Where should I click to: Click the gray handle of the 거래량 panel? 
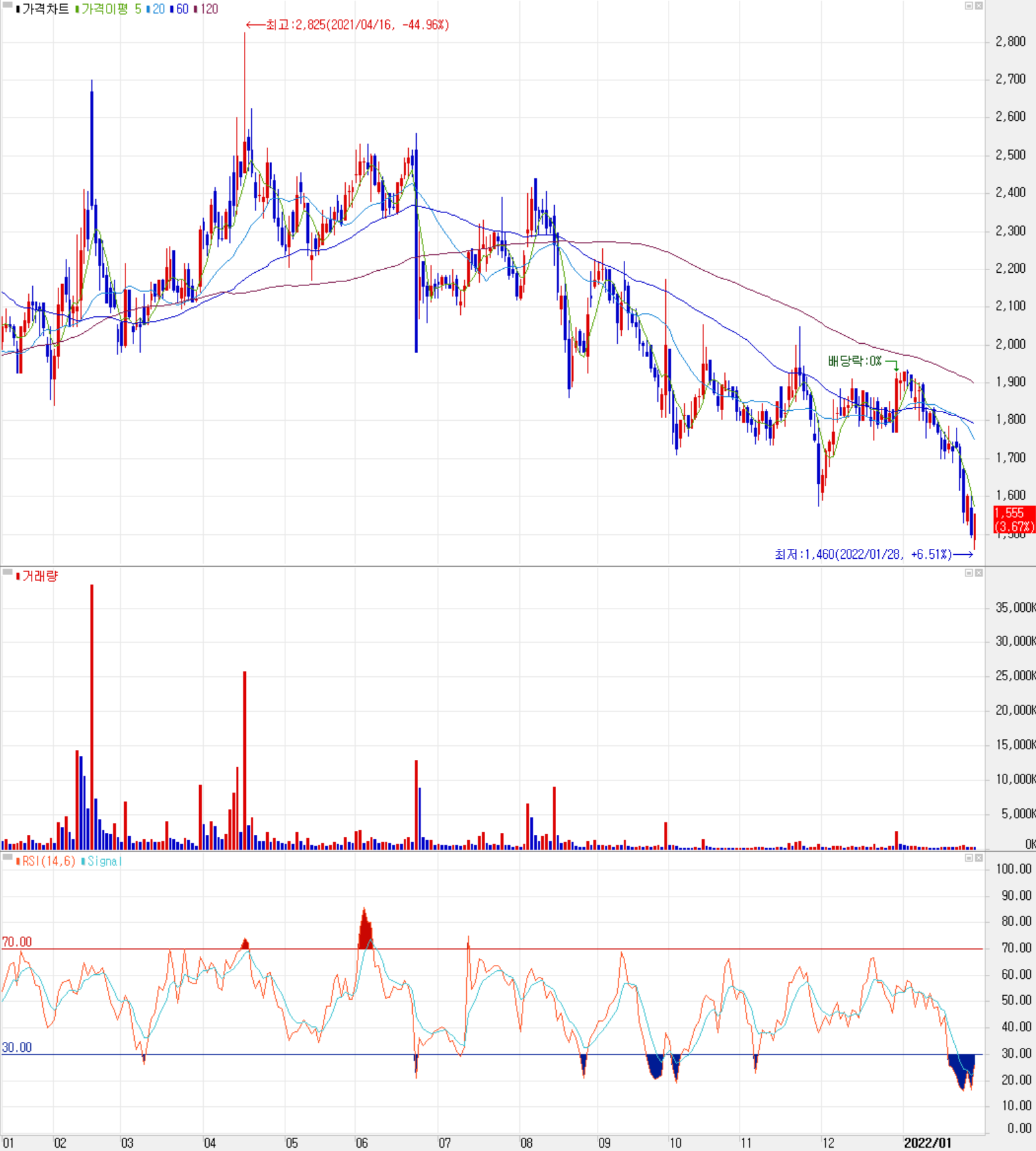pos(7,573)
